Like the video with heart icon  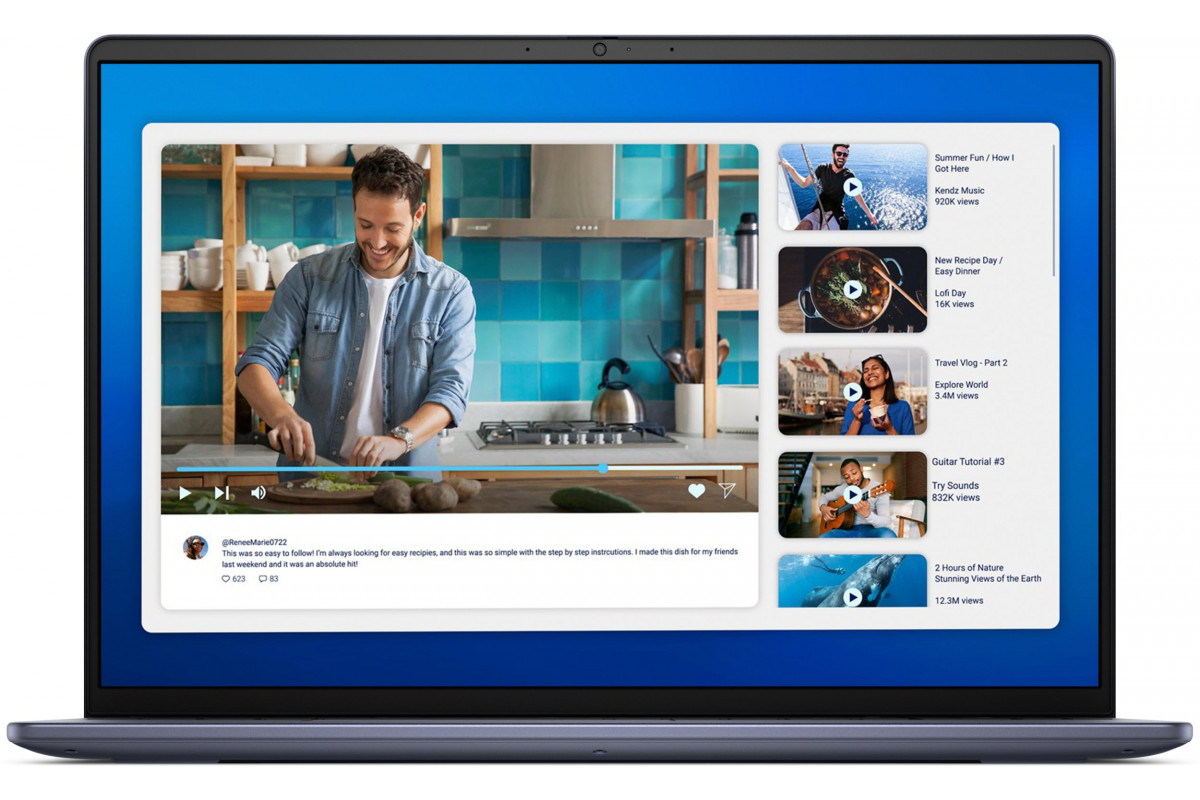tap(696, 491)
